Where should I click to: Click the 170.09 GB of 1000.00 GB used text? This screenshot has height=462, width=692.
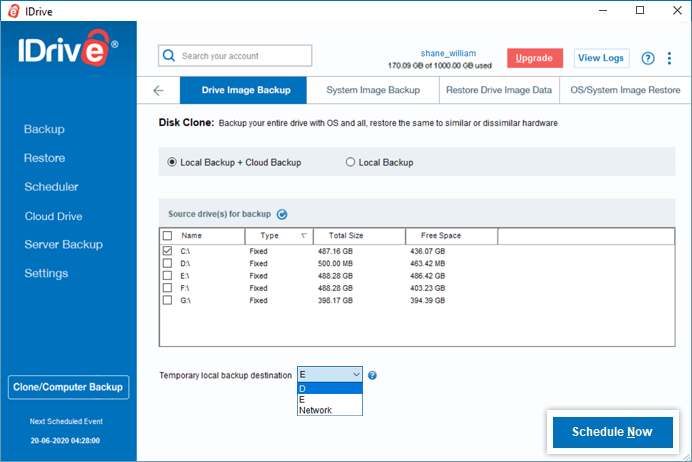point(440,66)
